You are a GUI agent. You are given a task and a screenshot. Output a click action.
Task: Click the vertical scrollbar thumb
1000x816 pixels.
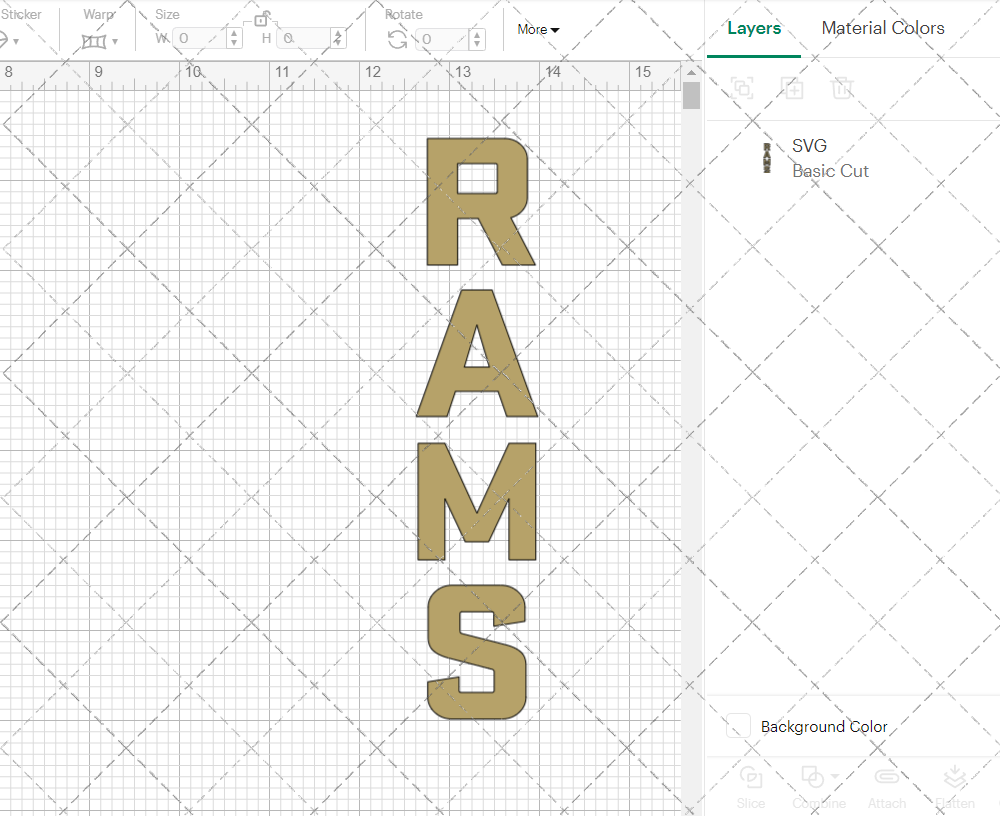(x=691, y=96)
